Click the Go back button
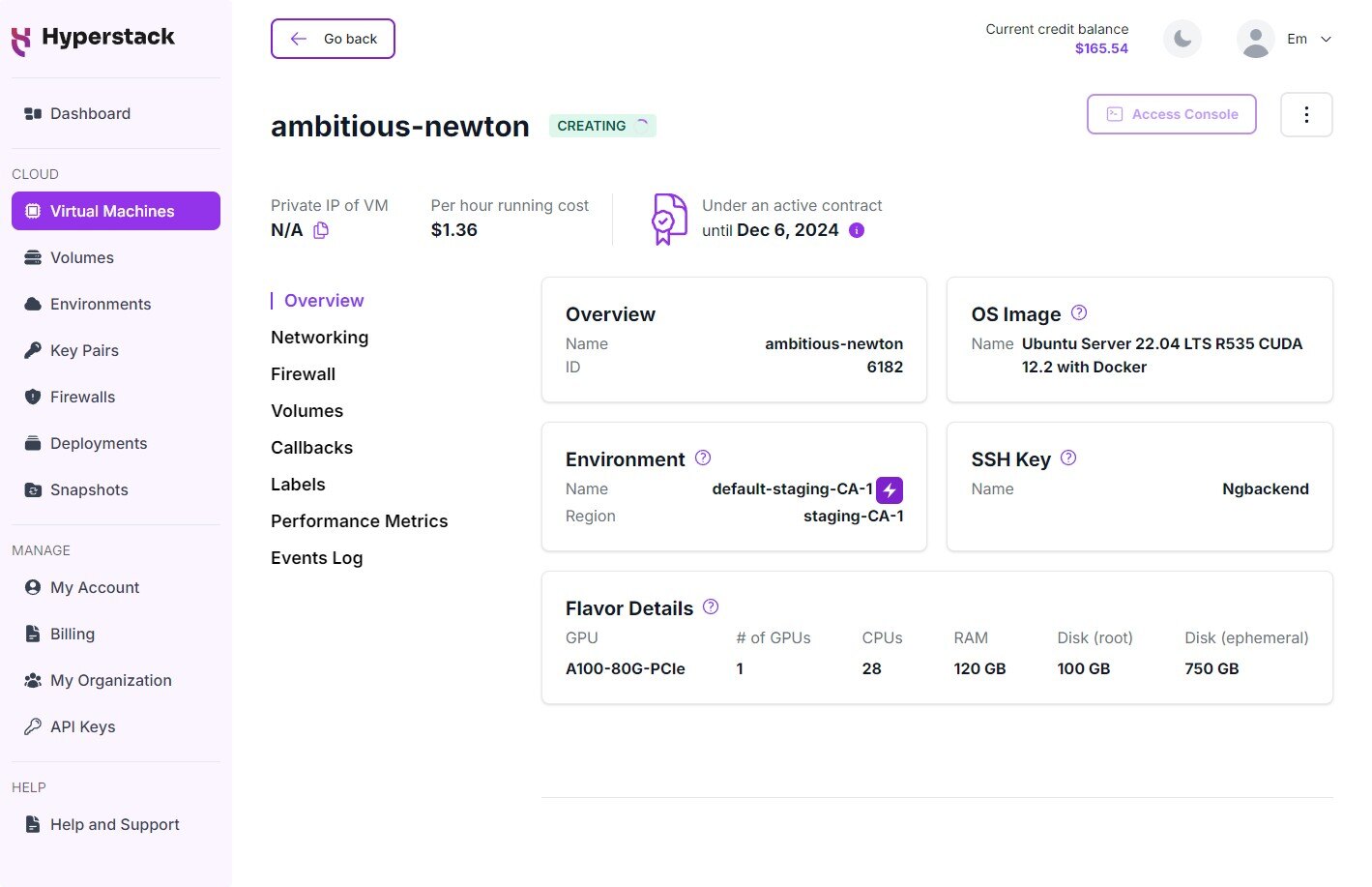 pyautogui.click(x=333, y=39)
